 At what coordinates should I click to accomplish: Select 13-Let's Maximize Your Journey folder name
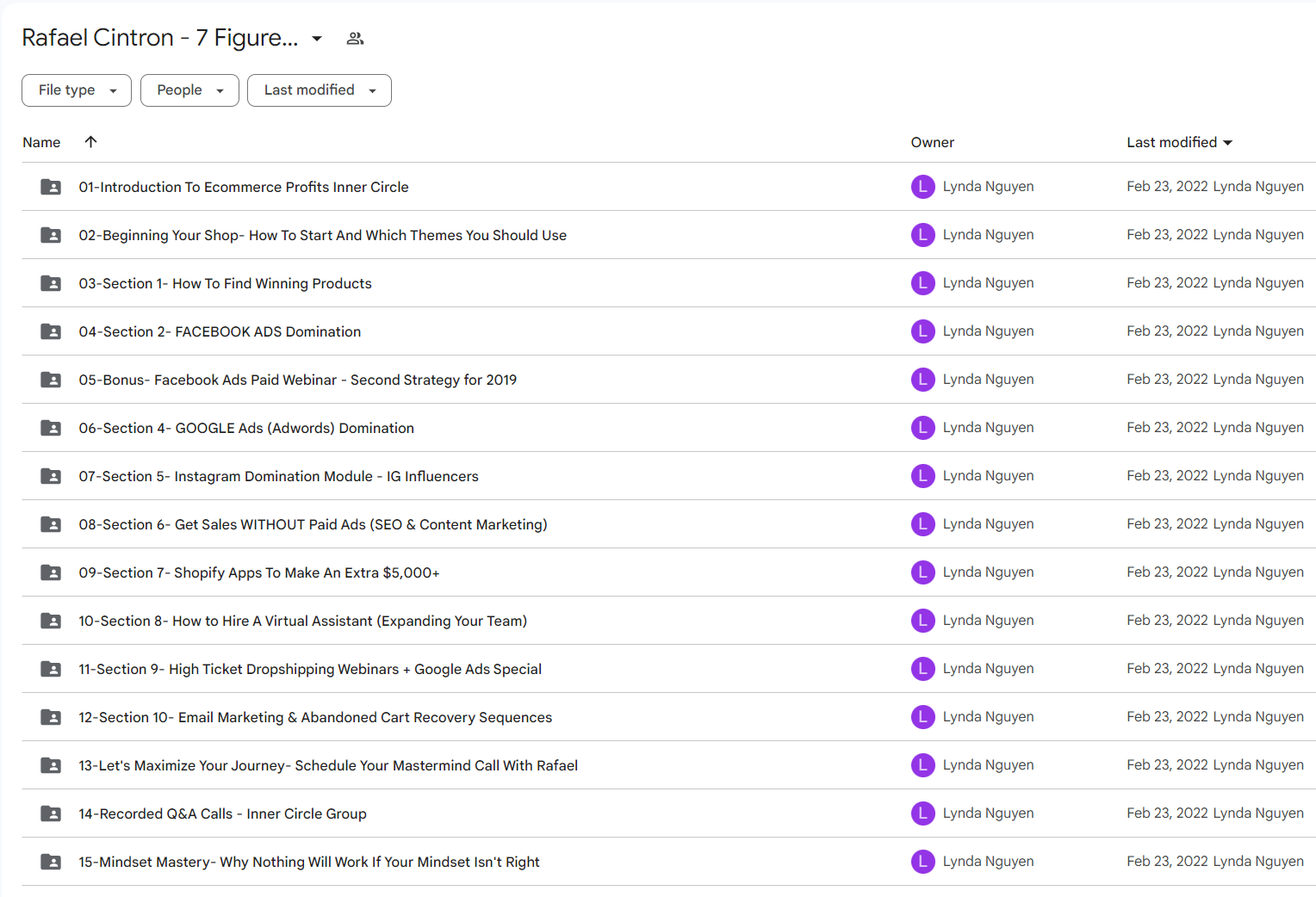coord(328,765)
